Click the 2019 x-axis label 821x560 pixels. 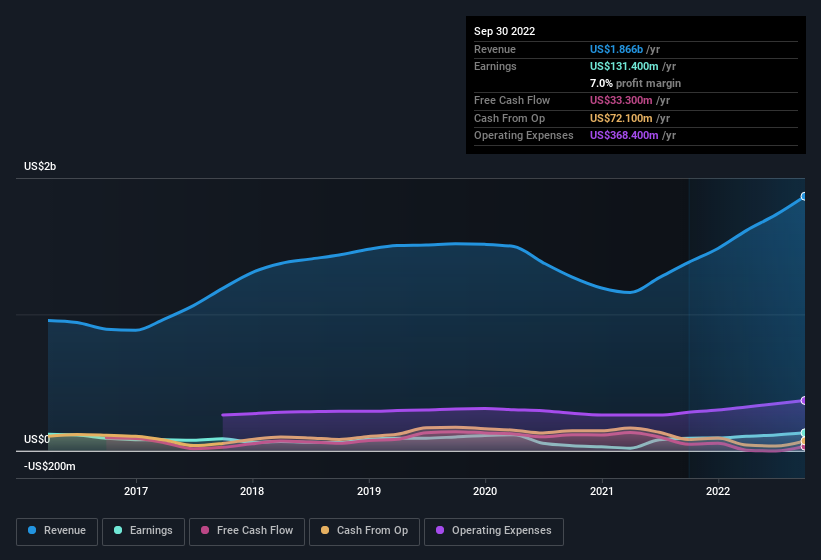coord(369,491)
